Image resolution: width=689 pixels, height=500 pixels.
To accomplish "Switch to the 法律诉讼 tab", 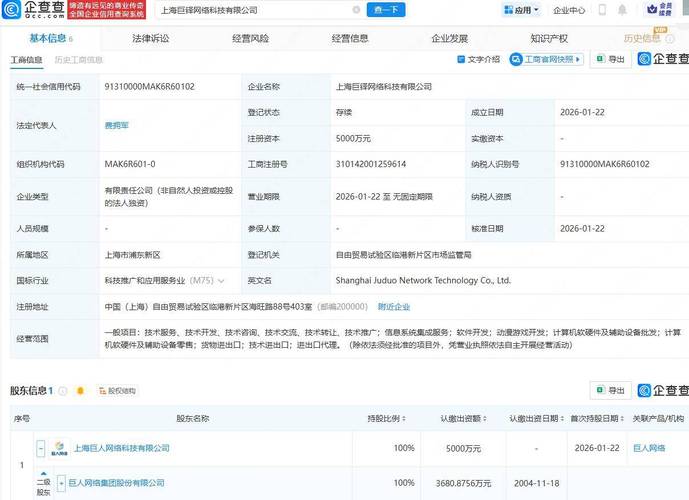I will [150, 38].
